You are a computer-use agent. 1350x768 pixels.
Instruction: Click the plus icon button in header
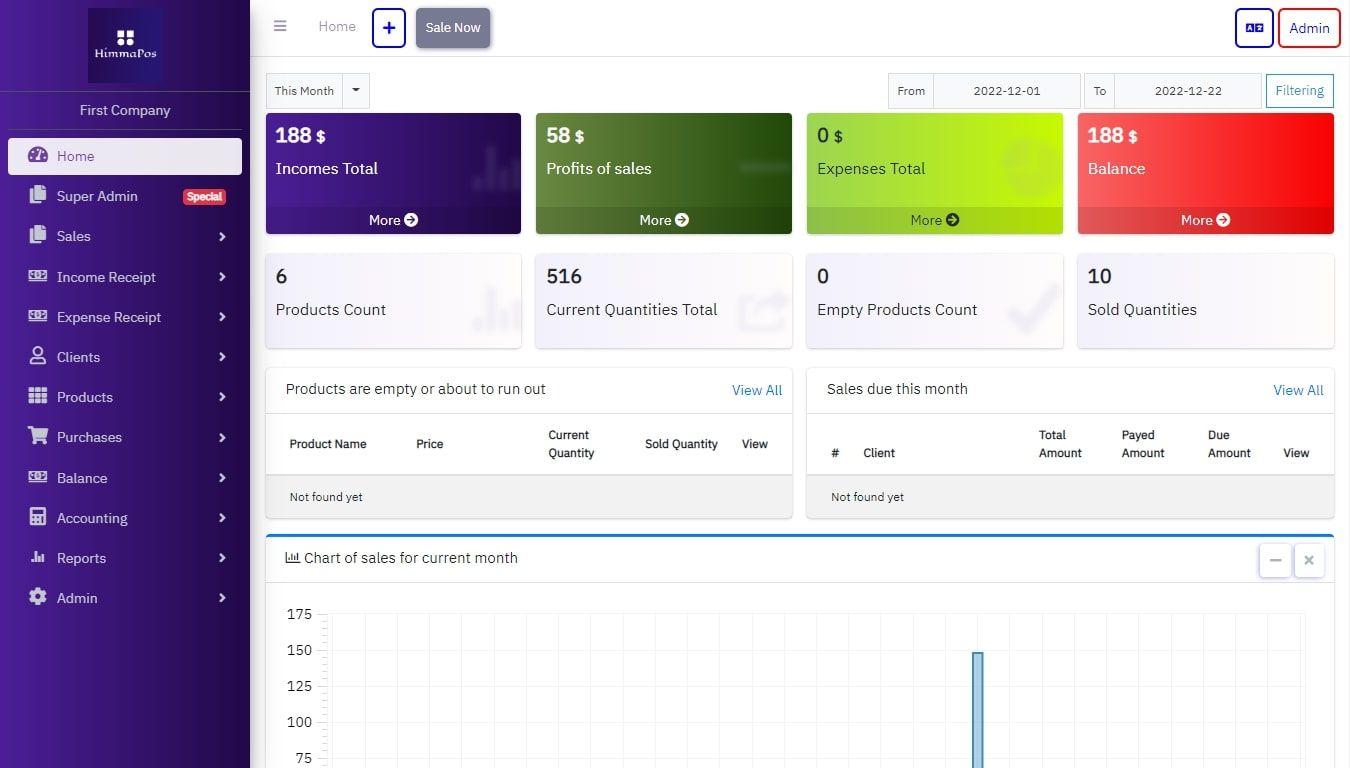pos(389,28)
